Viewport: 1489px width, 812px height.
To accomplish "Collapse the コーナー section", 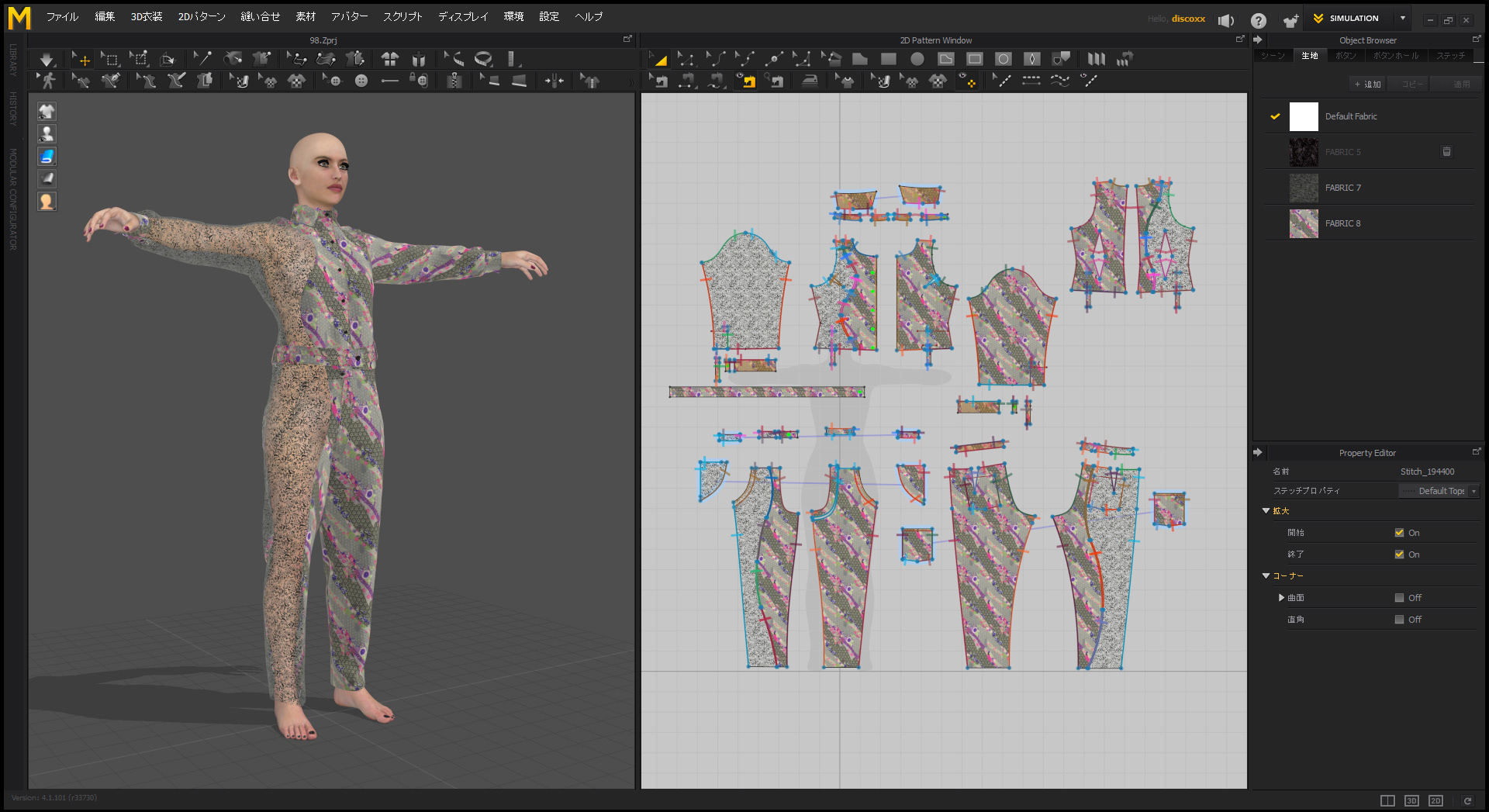I will pyautogui.click(x=1266, y=576).
